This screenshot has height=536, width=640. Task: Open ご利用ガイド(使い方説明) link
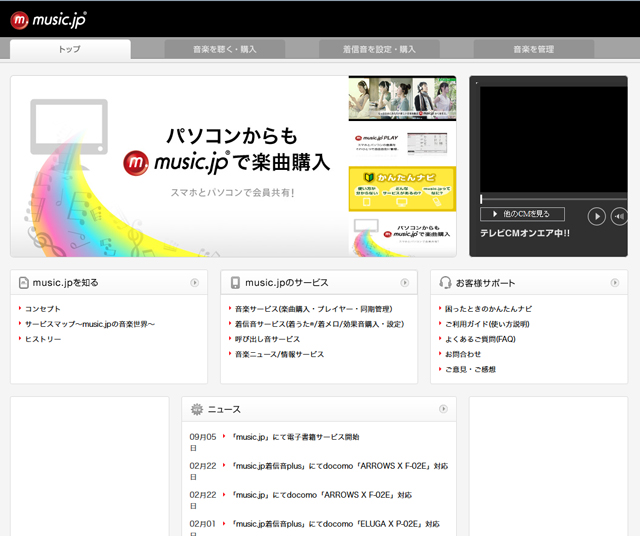[487, 324]
